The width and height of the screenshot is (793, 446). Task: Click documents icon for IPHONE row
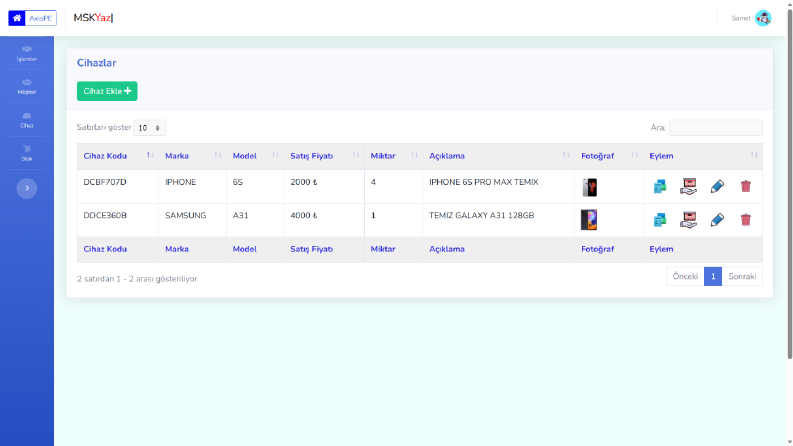pyautogui.click(x=659, y=187)
